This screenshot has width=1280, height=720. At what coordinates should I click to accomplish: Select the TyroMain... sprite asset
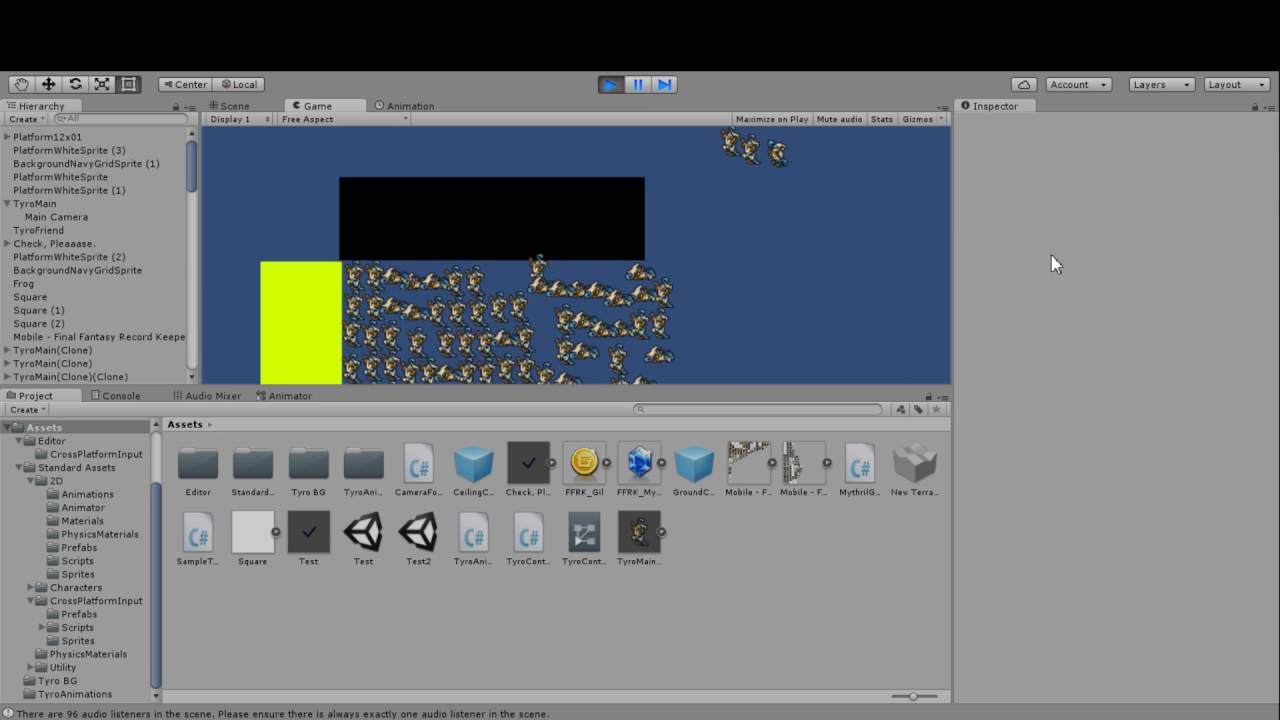click(639, 539)
